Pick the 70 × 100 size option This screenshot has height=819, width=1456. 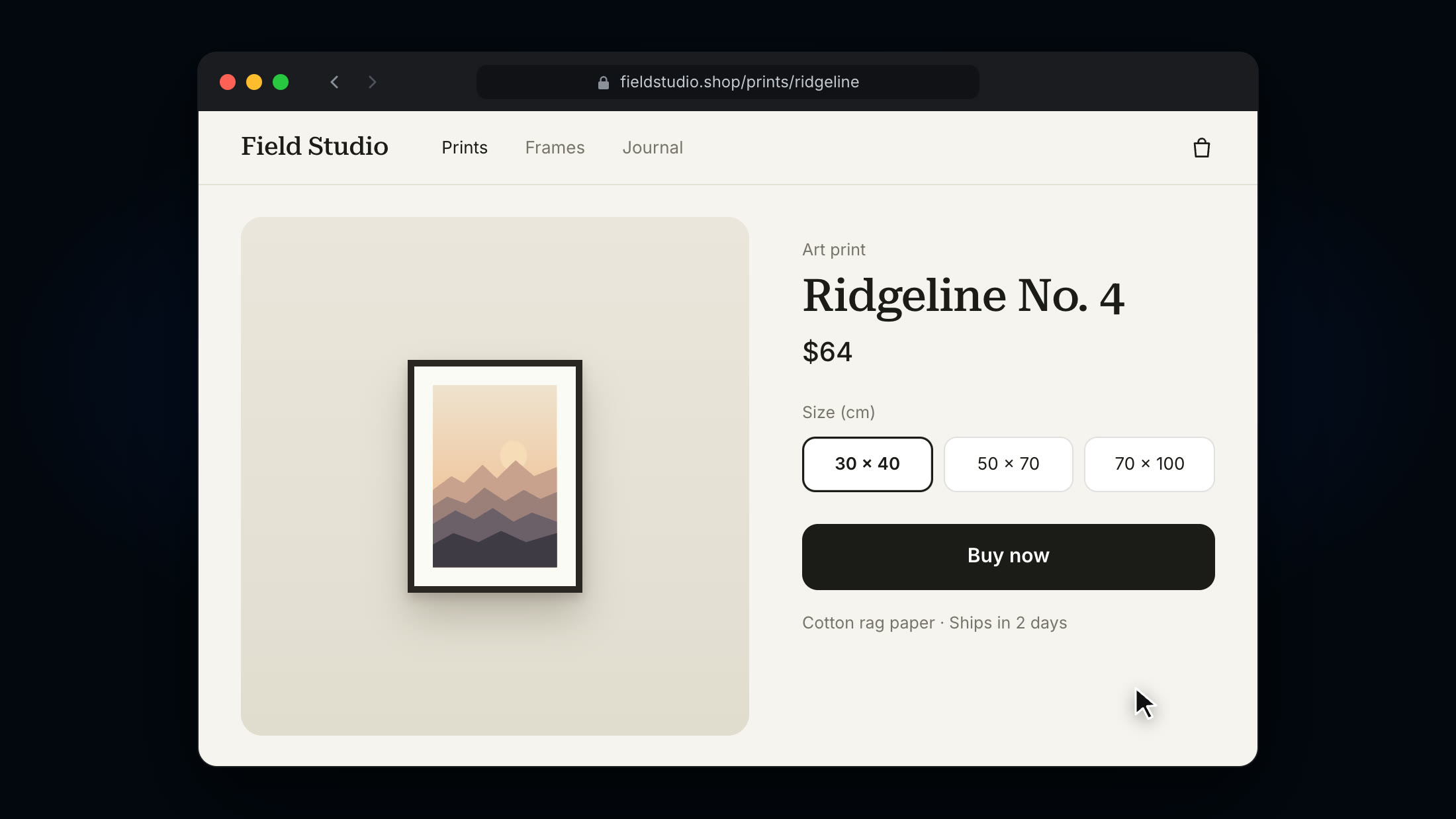click(x=1149, y=464)
